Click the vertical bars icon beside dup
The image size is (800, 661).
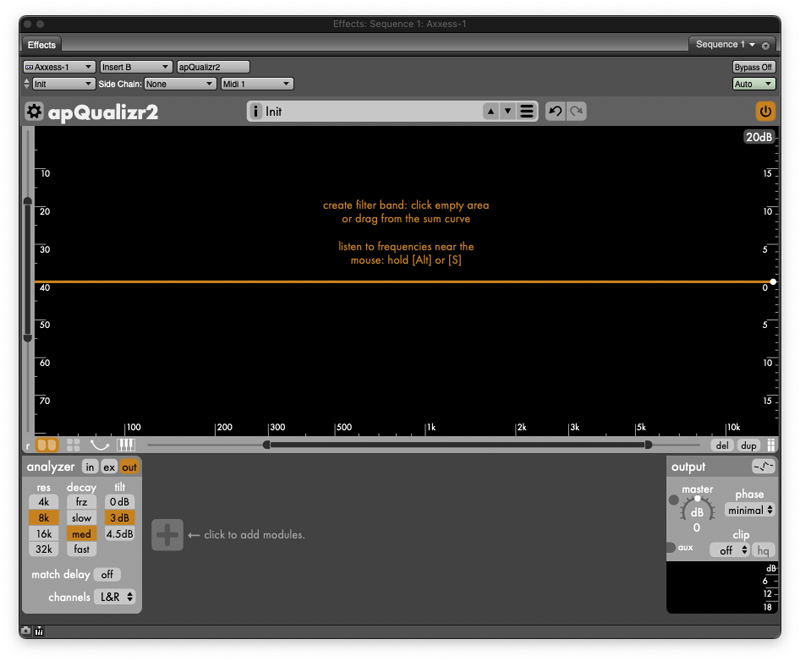click(770, 445)
